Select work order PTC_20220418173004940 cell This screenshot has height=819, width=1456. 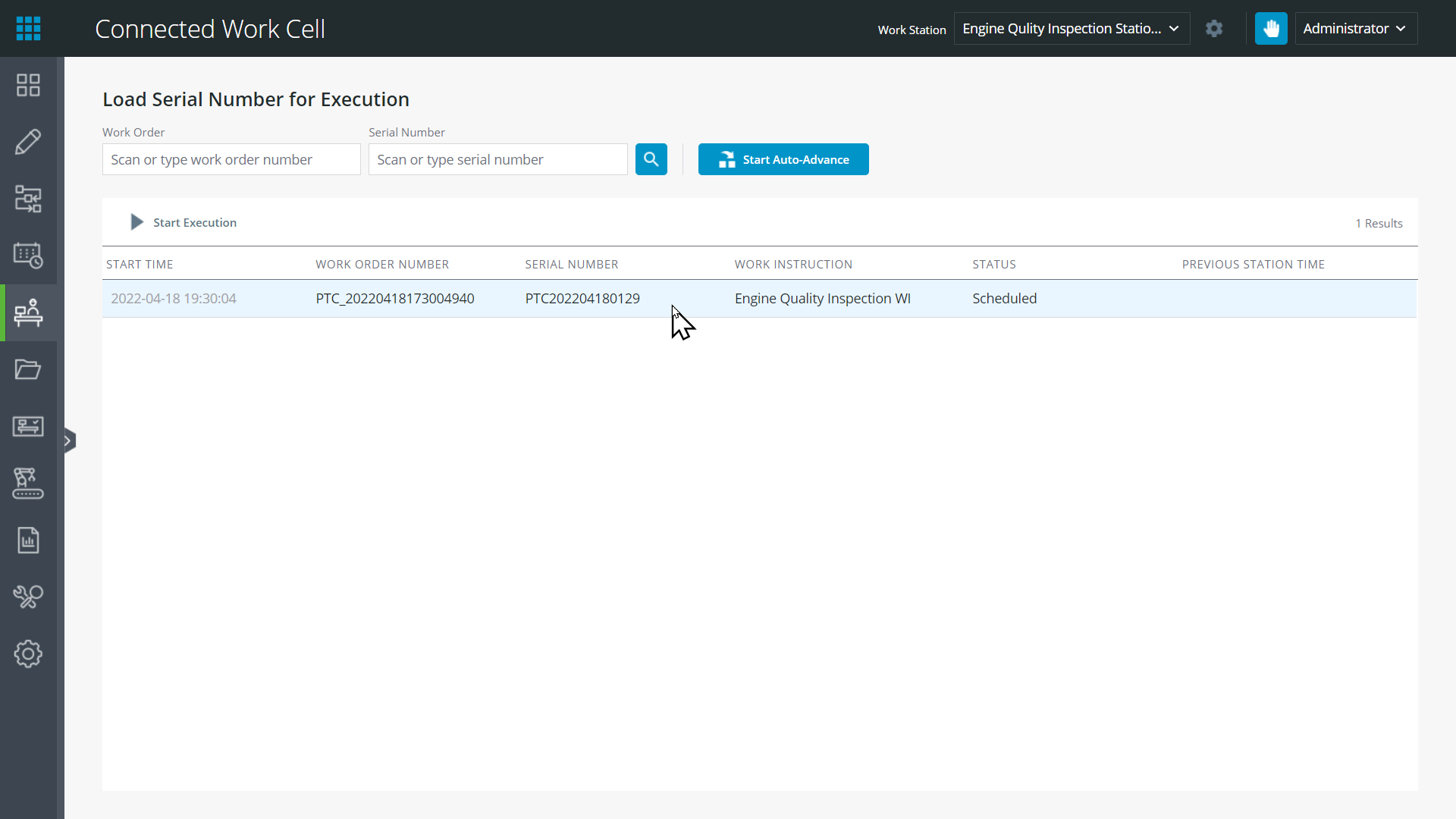[395, 298]
